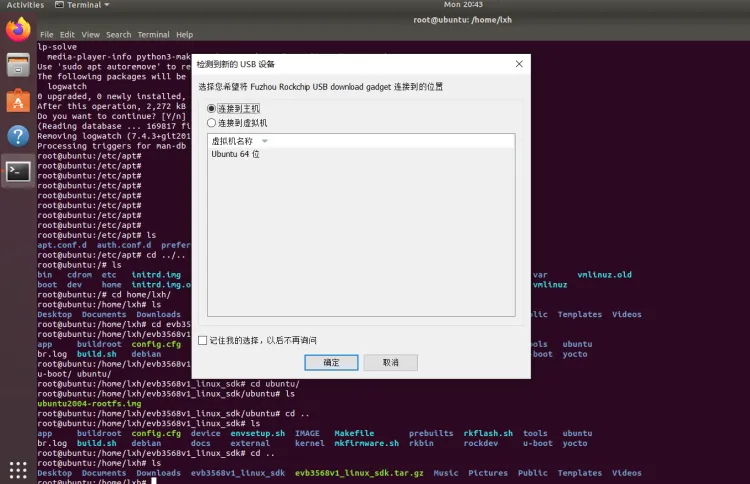Click the terminal title root@ubuntu: /home/lxh
750x484 pixels.
click(463, 20)
